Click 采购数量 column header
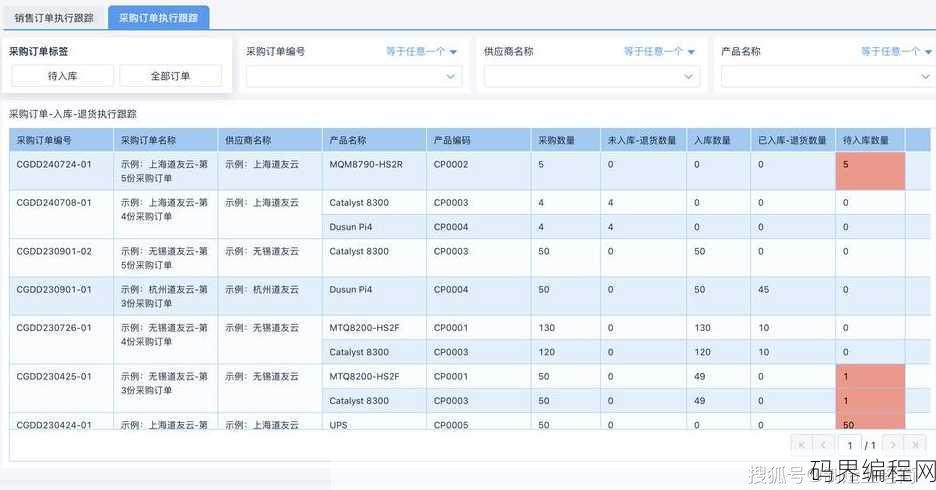Viewport: 936px width, 490px height. tap(565, 140)
